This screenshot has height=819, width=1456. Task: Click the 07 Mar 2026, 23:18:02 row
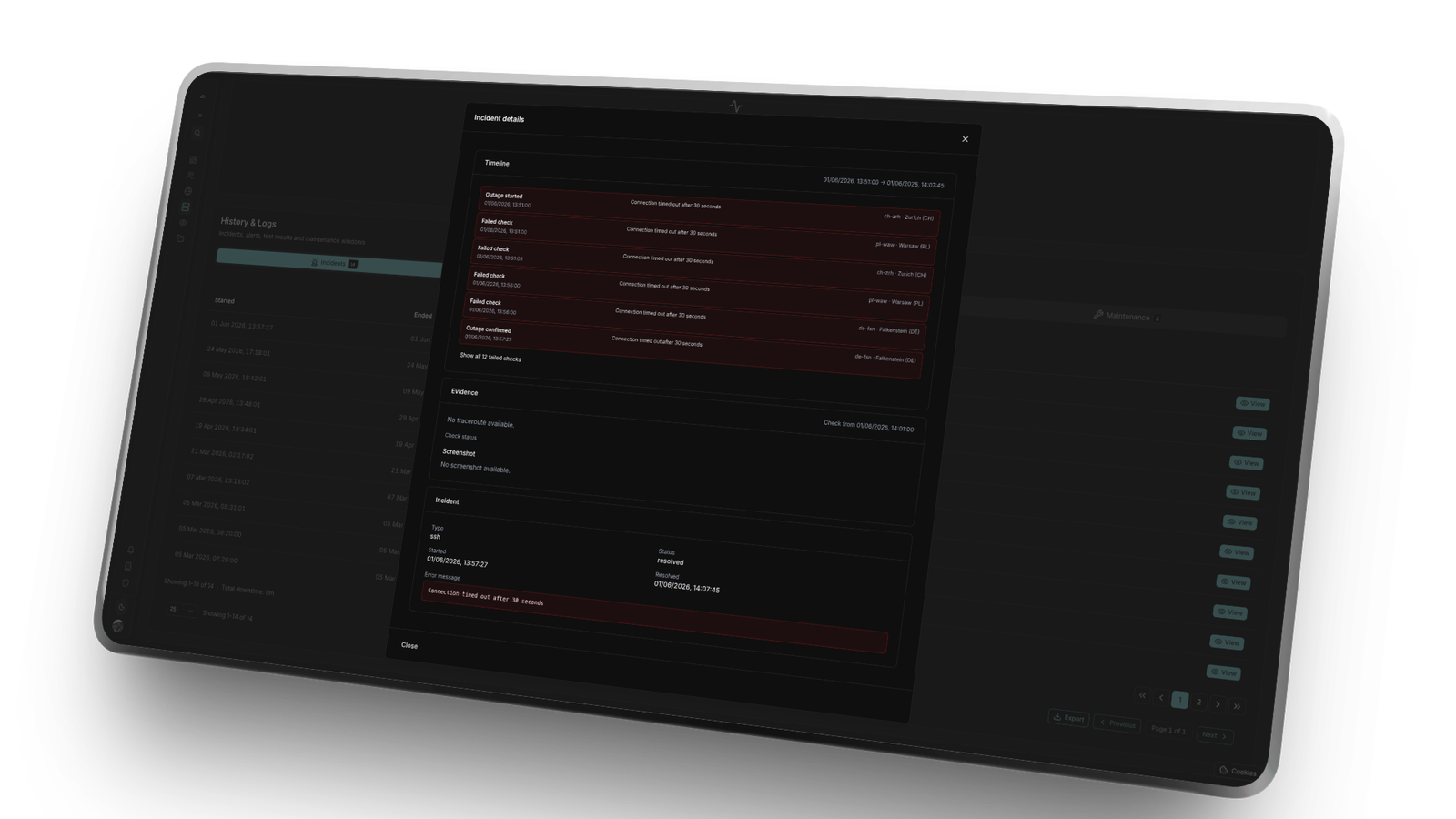click(x=217, y=479)
